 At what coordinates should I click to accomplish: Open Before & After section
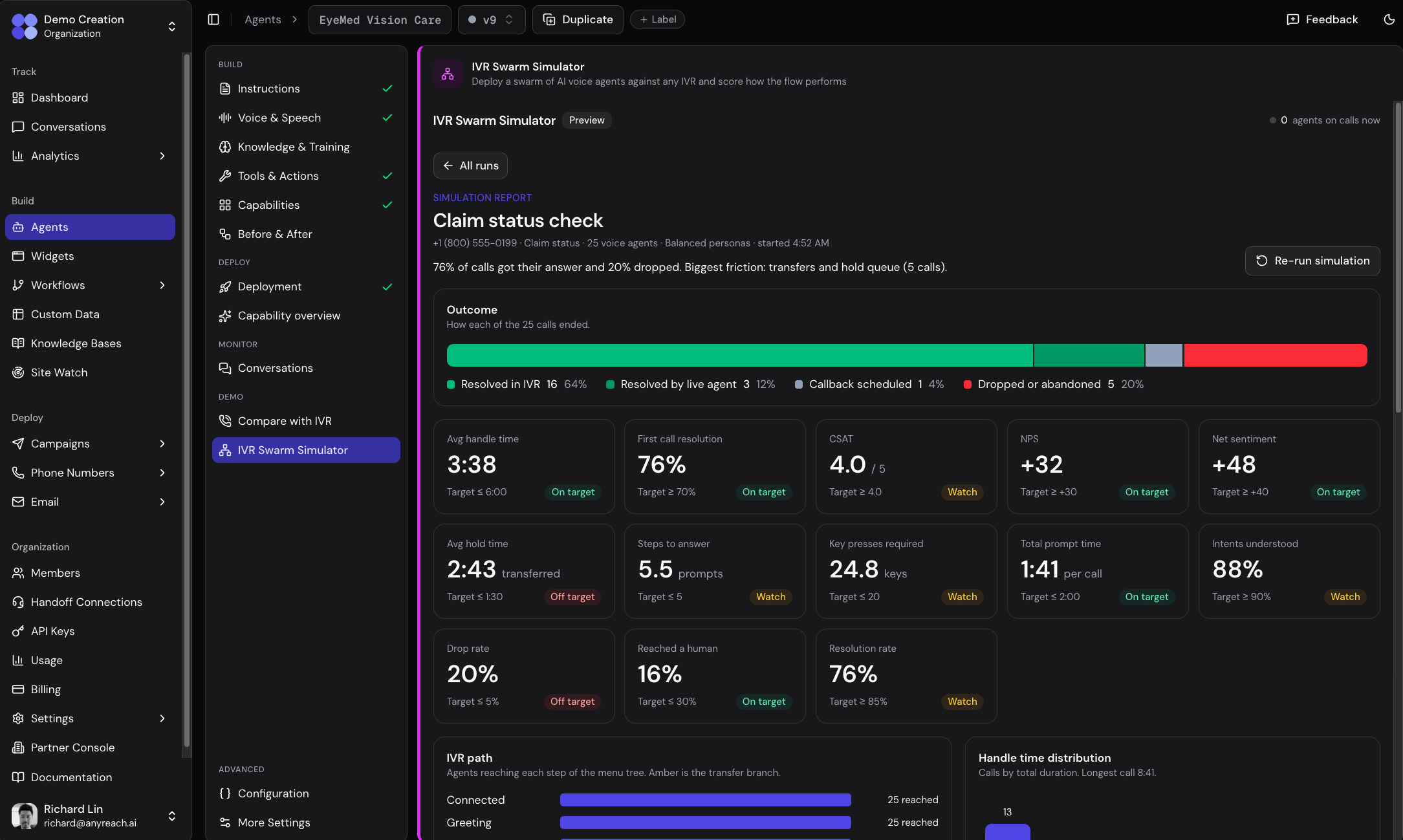(x=306, y=234)
